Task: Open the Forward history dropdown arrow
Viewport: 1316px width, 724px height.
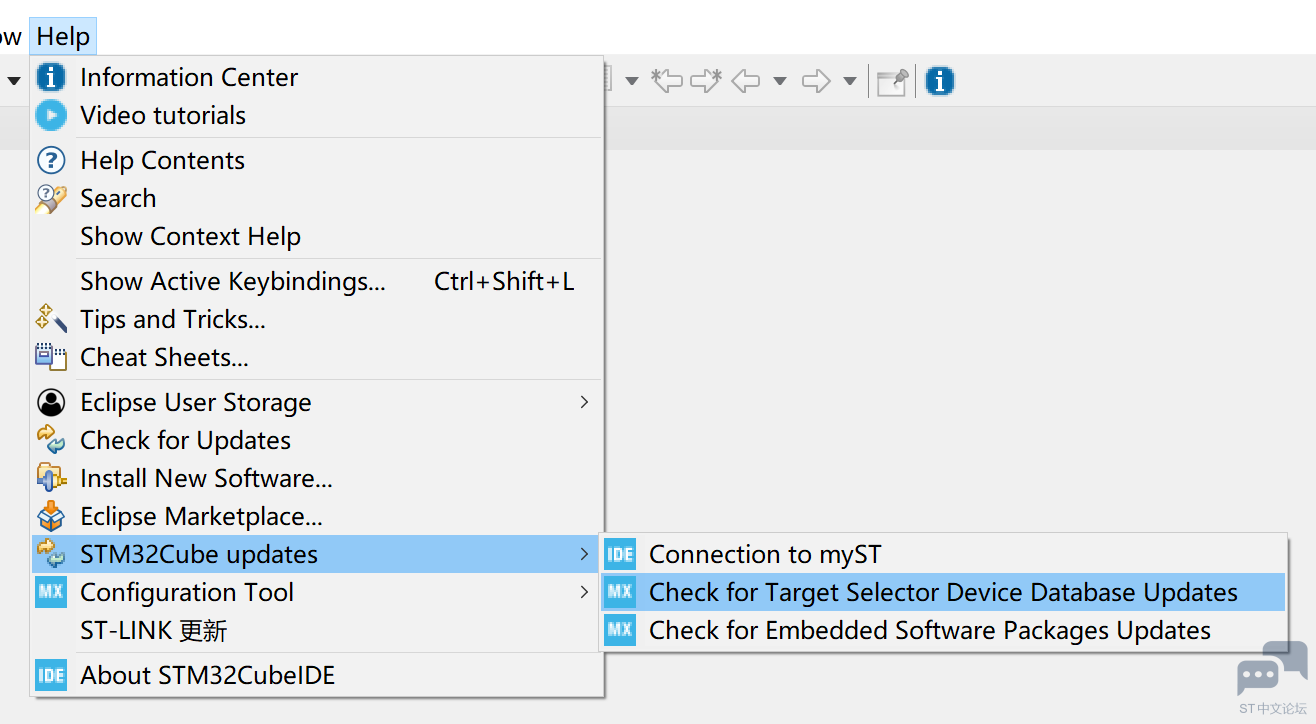Action: 850,81
